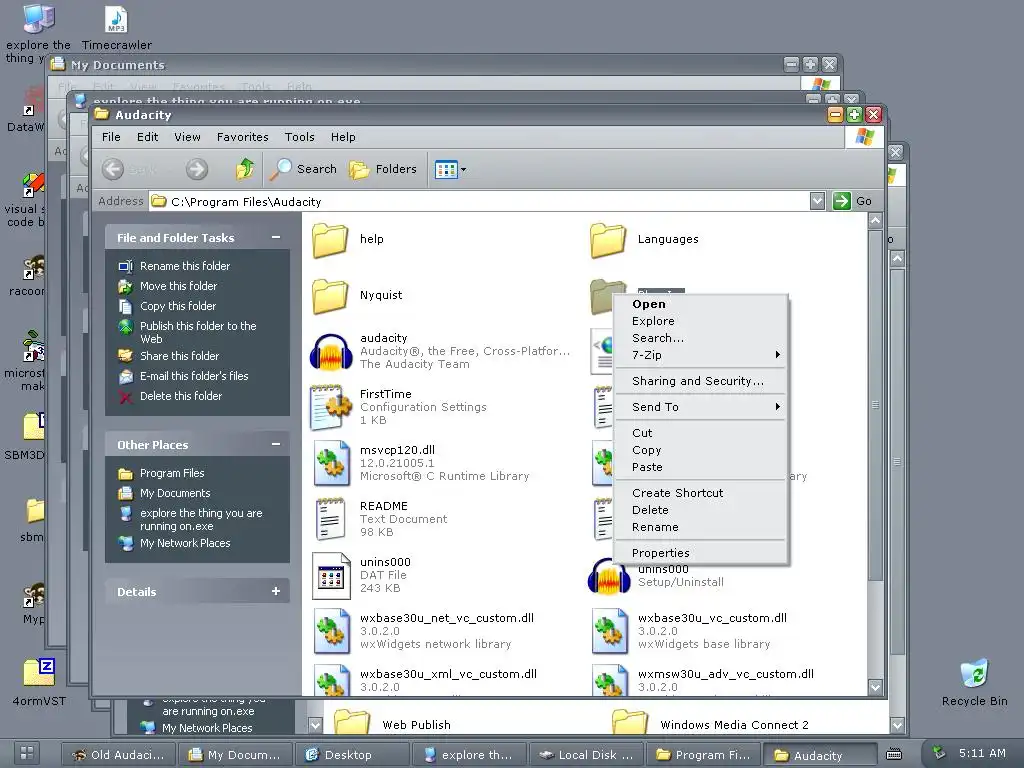Viewport: 1024px width, 768px height.
Task: Click Publish this folder to the Web
Action: tap(198, 332)
